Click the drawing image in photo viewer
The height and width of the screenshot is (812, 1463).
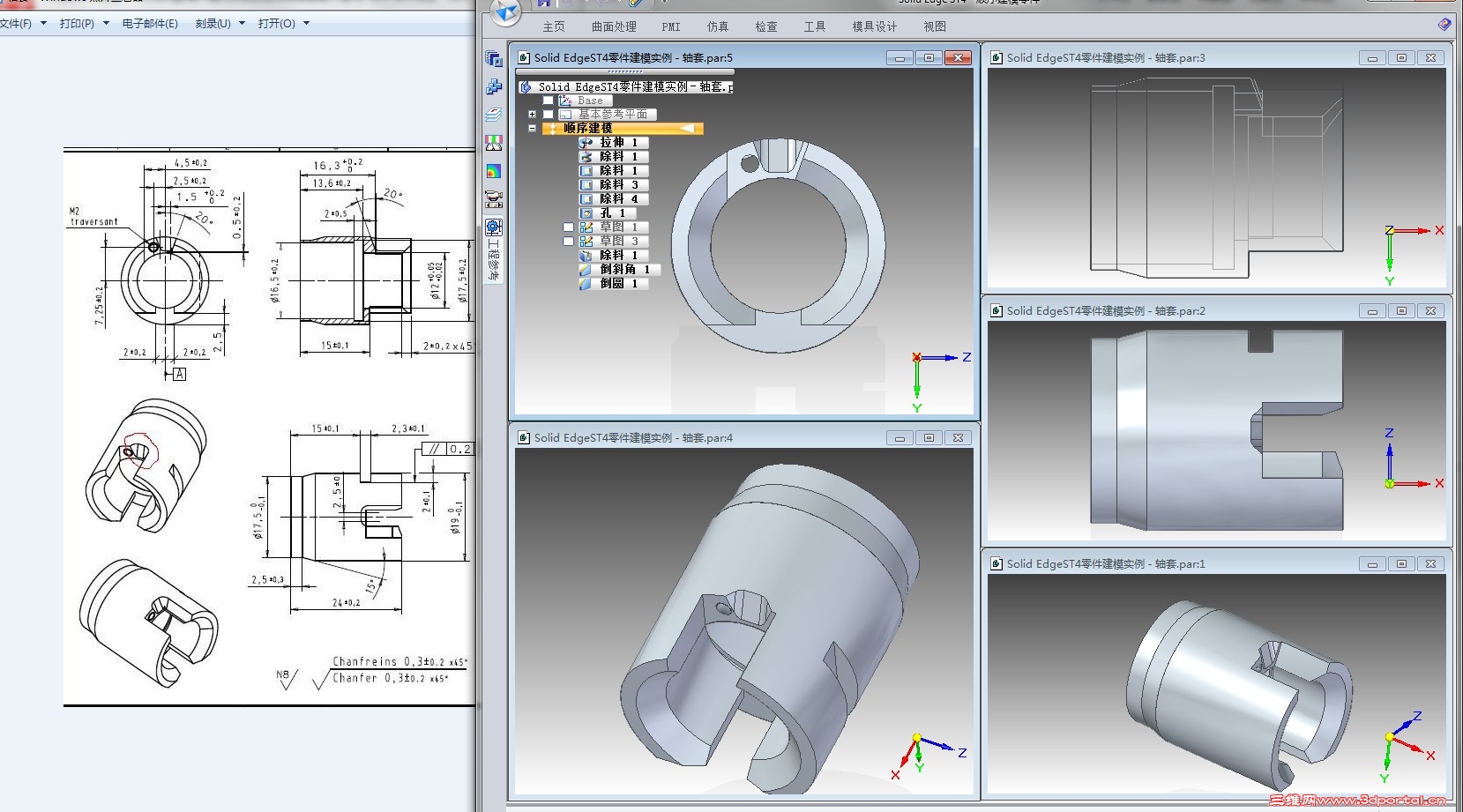coord(269,427)
